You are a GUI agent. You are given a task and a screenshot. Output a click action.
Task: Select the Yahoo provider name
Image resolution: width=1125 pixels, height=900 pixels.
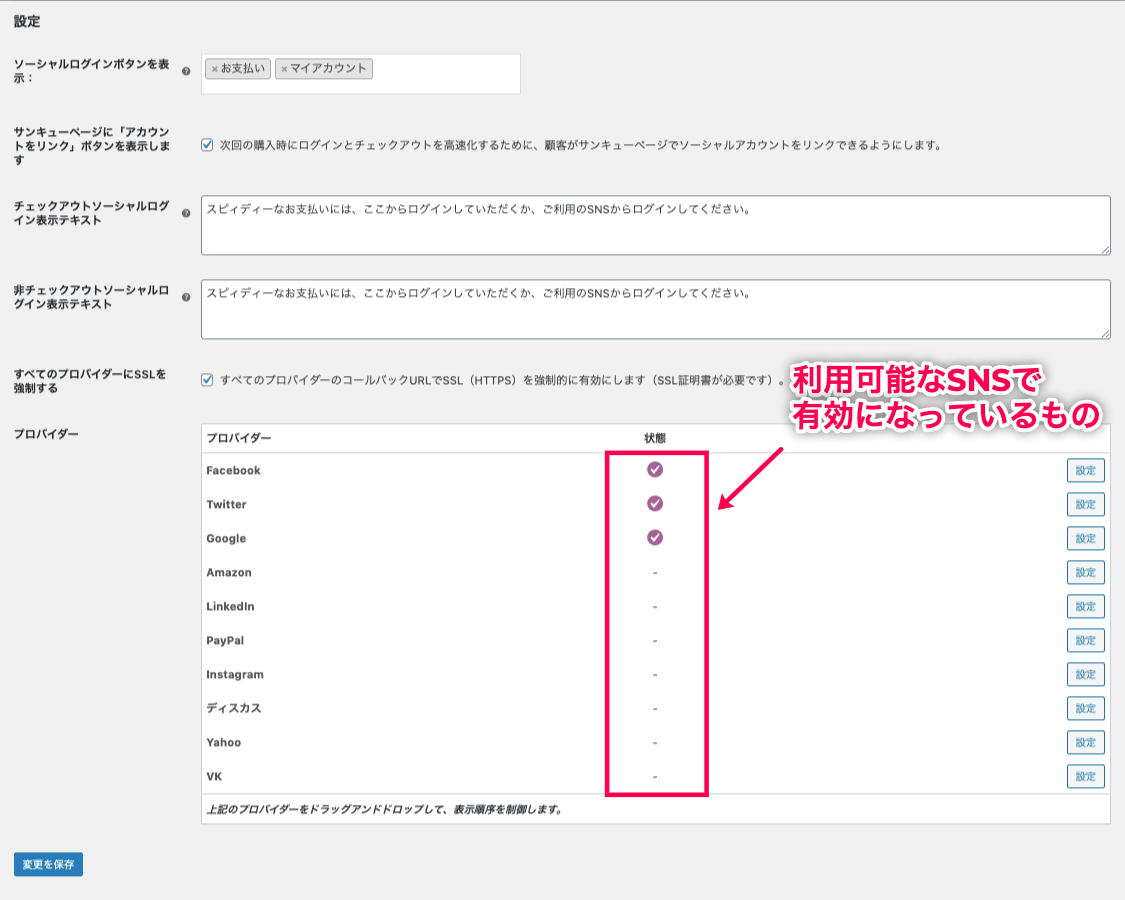(223, 742)
